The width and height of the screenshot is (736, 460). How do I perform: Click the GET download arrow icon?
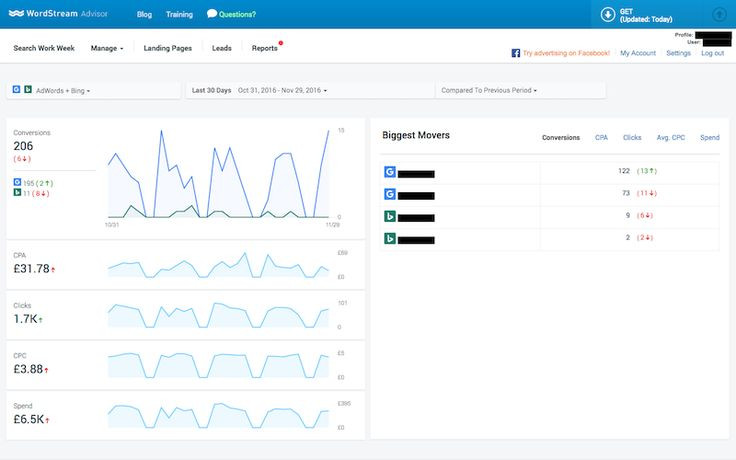coord(608,15)
